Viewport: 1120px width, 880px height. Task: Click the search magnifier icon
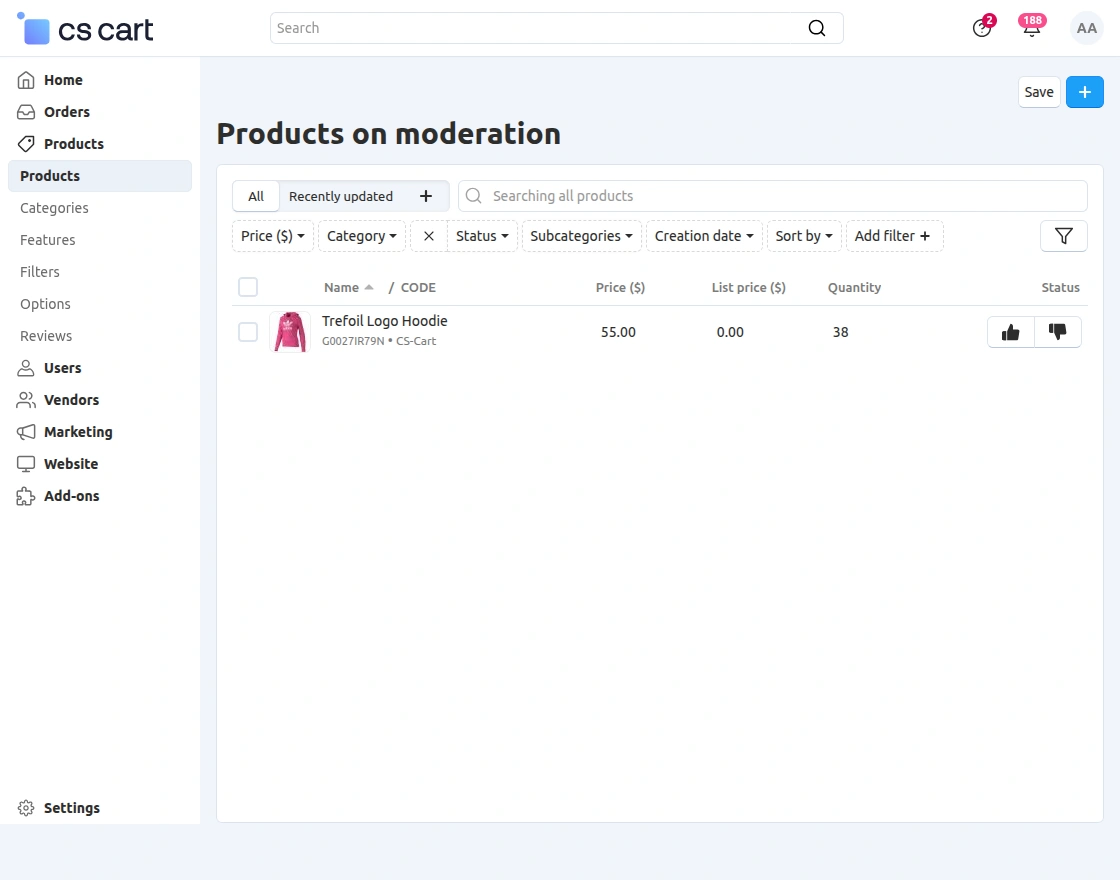[817, 28]
